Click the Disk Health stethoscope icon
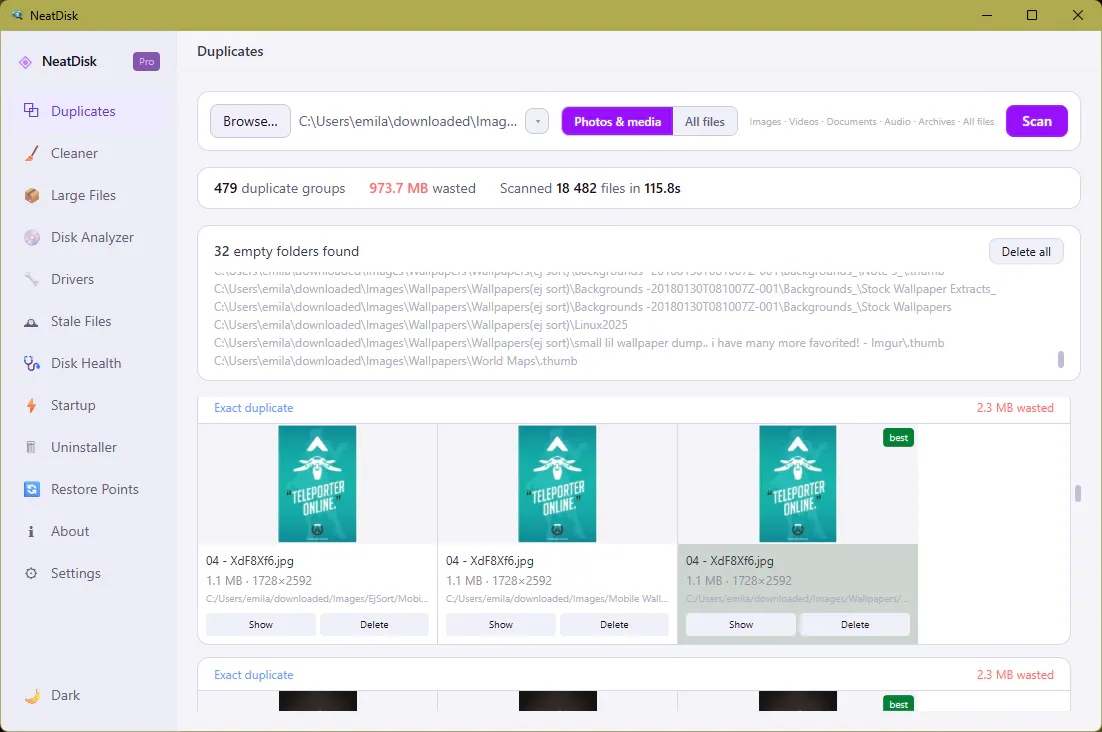This screenshot has height=732, width=1102. tap(32, 363)
